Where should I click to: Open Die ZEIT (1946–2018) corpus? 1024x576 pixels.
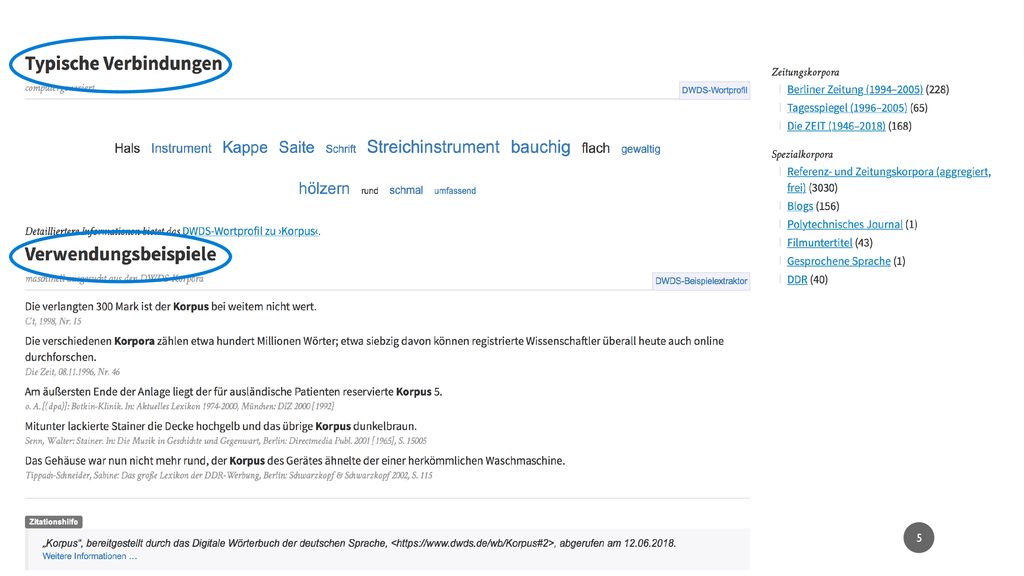click(836, 126)
